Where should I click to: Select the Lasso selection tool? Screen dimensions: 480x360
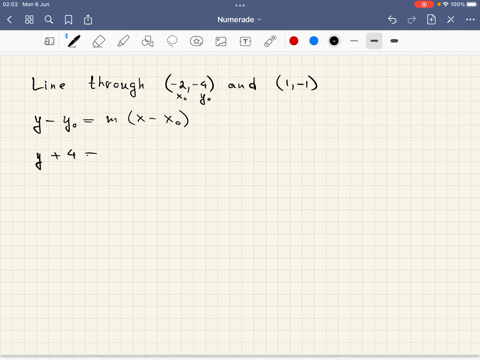pos(172,41)
